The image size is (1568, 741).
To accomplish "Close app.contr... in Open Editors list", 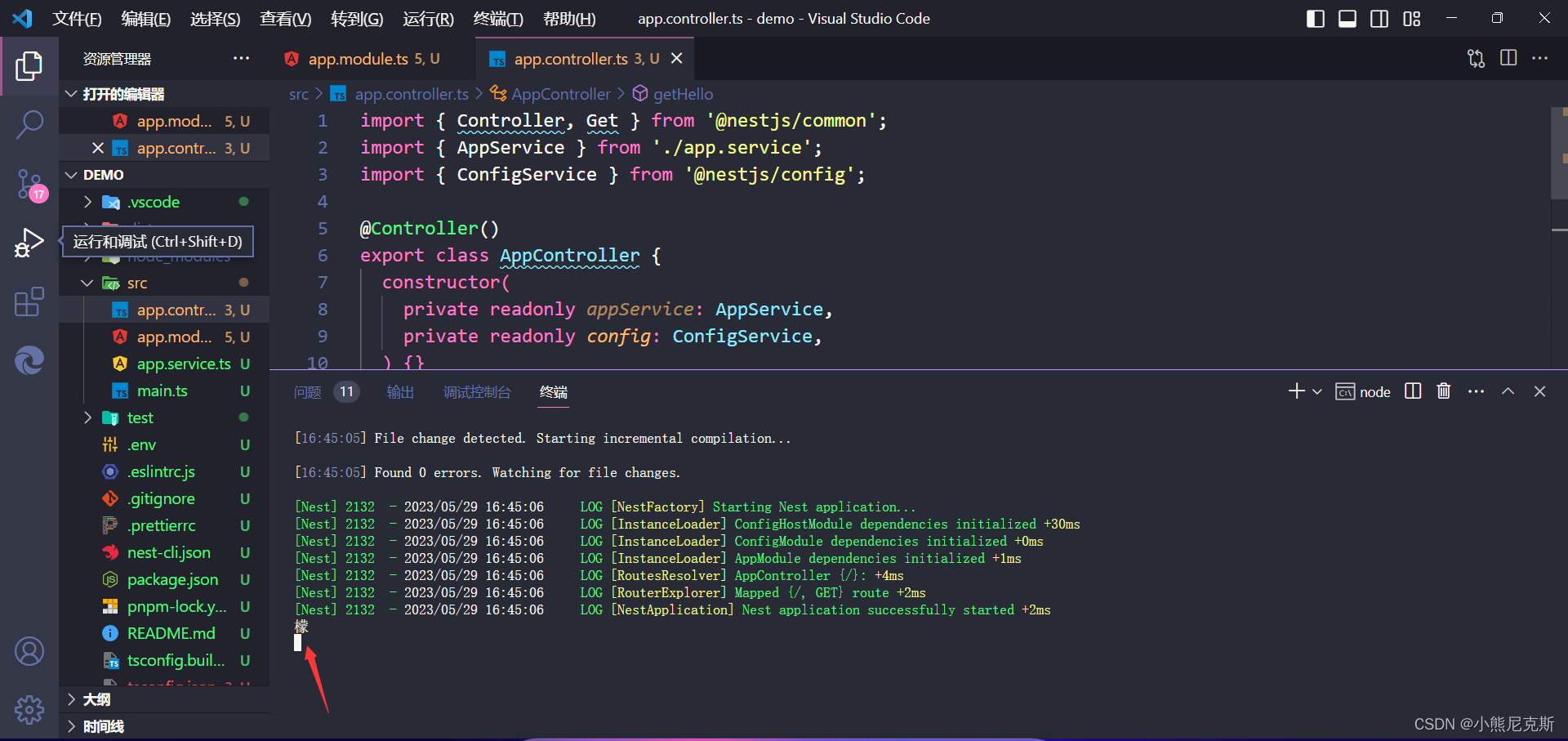I will tap(98, 148).
